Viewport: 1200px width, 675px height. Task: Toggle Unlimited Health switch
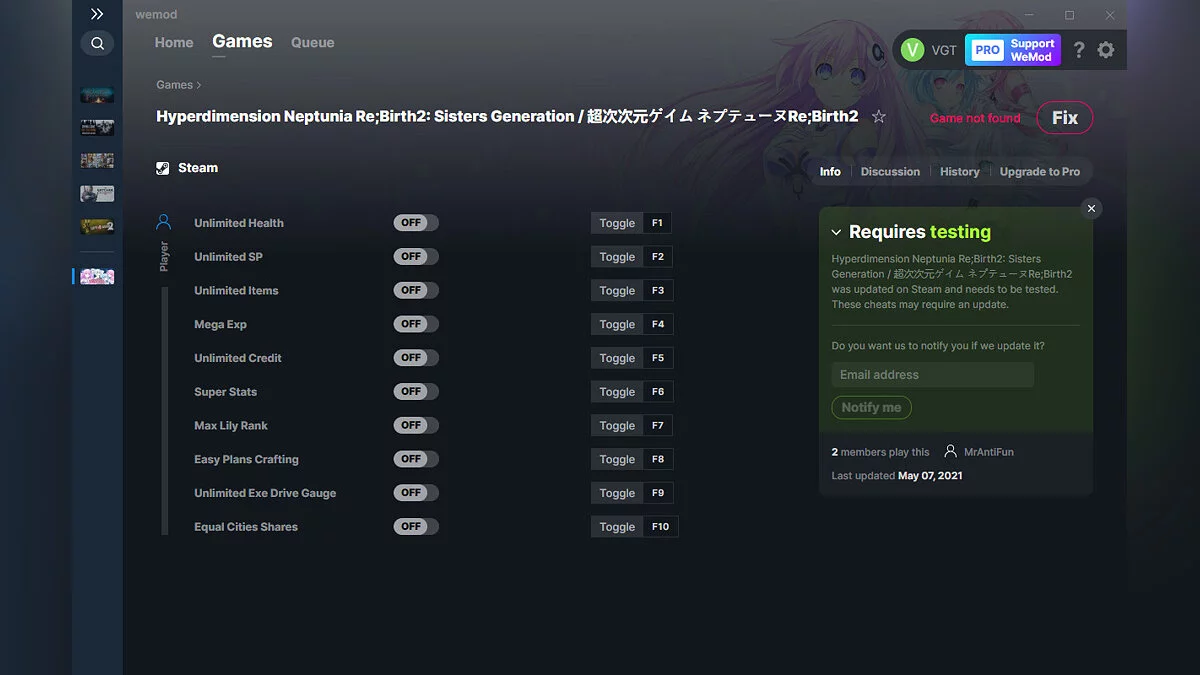pyautogui.click(x=416, y=223)
